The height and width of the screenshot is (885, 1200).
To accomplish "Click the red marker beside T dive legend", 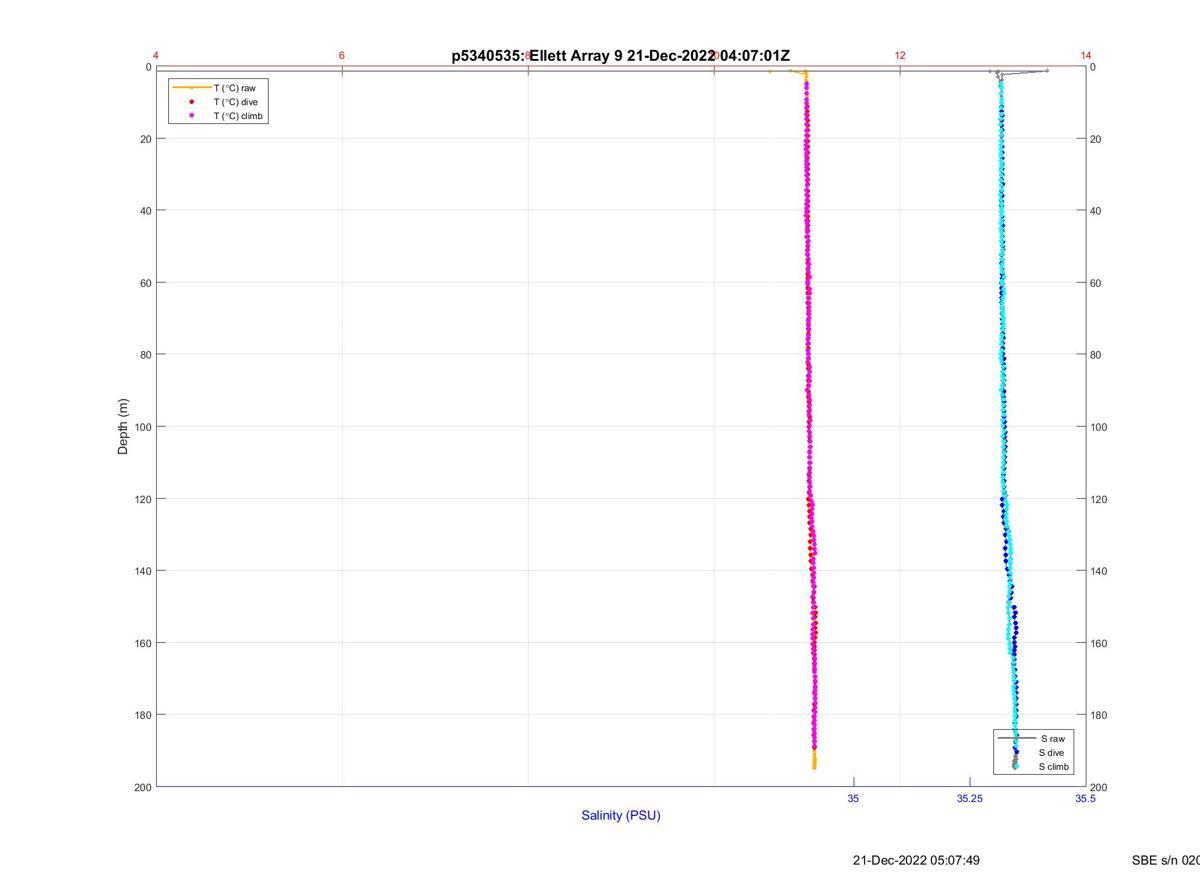I will coord(191,102).
